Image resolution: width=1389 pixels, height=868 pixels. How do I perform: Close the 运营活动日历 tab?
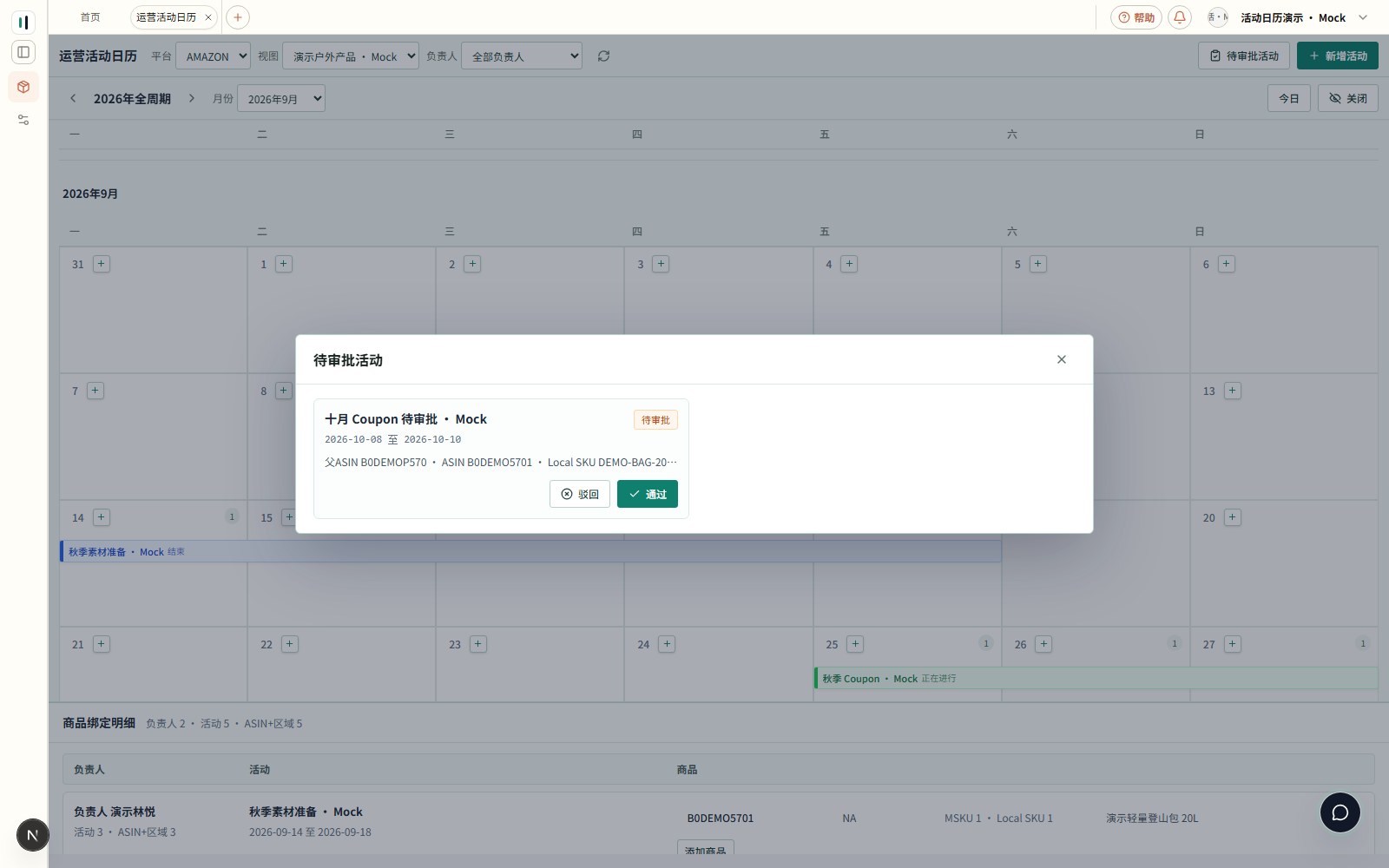coord(208,17)
